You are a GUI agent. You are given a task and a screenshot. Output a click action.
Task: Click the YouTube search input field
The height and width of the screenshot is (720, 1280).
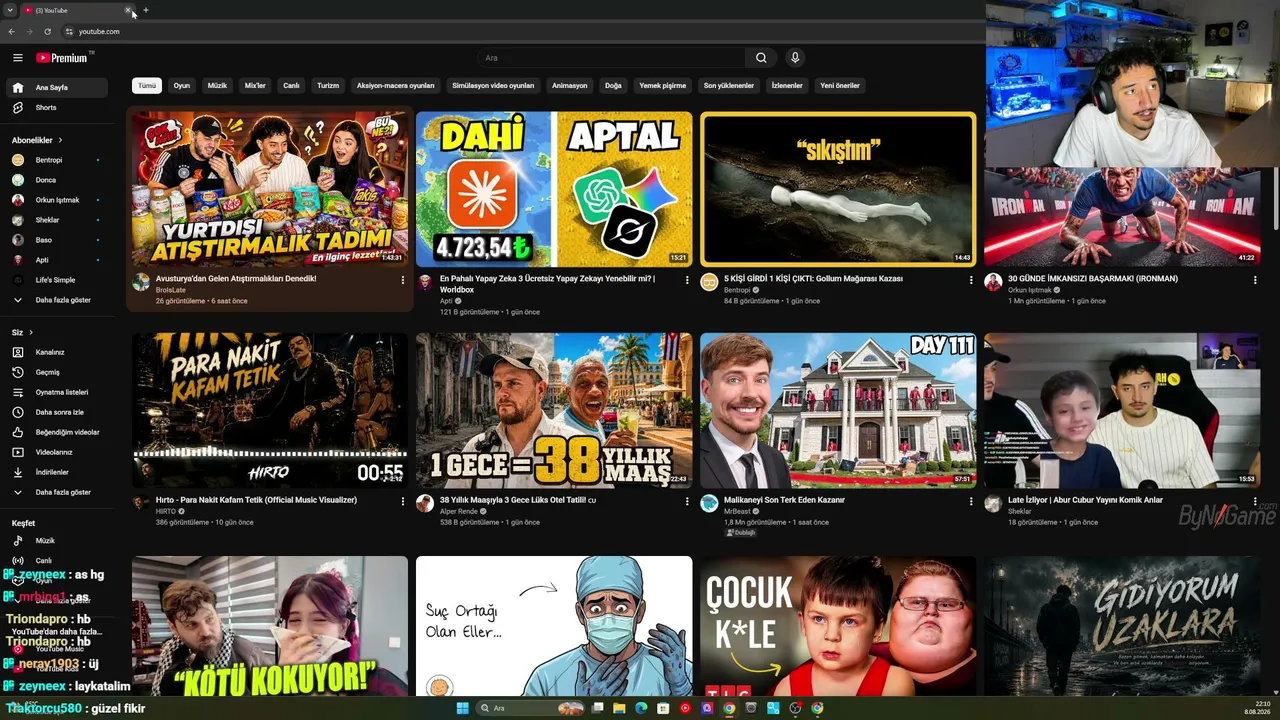610,58
